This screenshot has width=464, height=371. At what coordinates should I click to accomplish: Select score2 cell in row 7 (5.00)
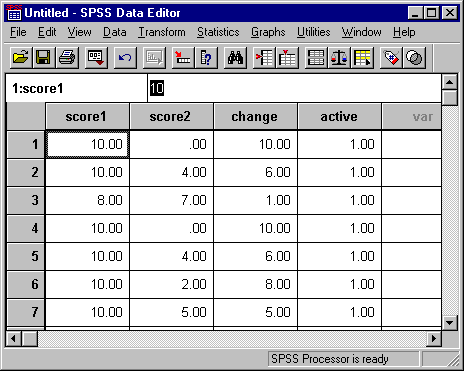(171, 312)
